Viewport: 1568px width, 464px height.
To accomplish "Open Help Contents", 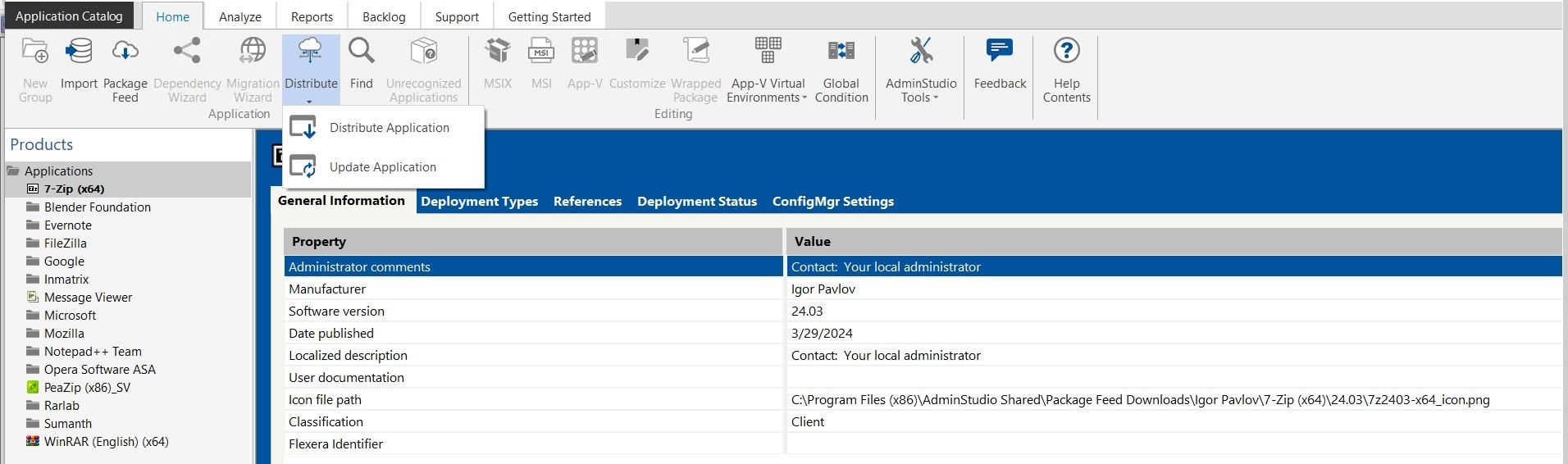I will (1066, 52).
